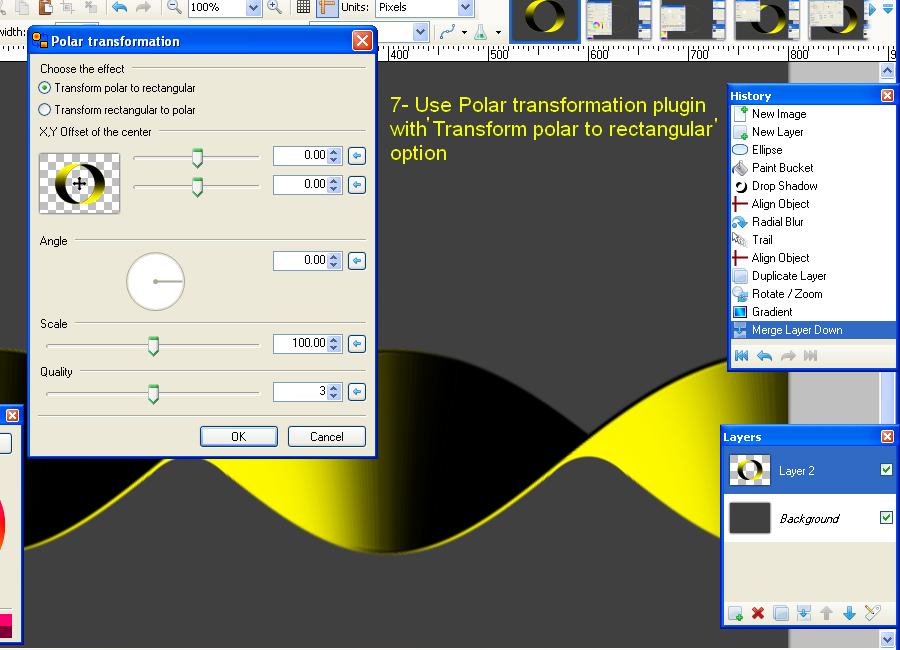The image size is (900, 650).
Task: Duplicate the layer in Layers panel
Action: 781,613
